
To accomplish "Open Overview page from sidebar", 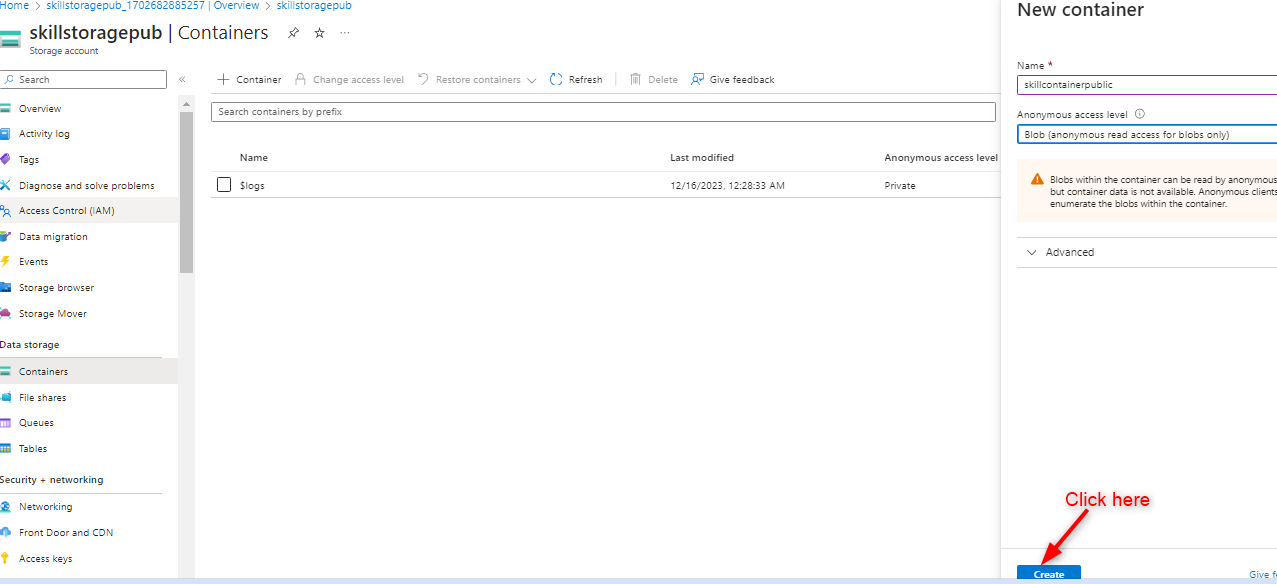I will pyautogui.click(x=40, y=108).
